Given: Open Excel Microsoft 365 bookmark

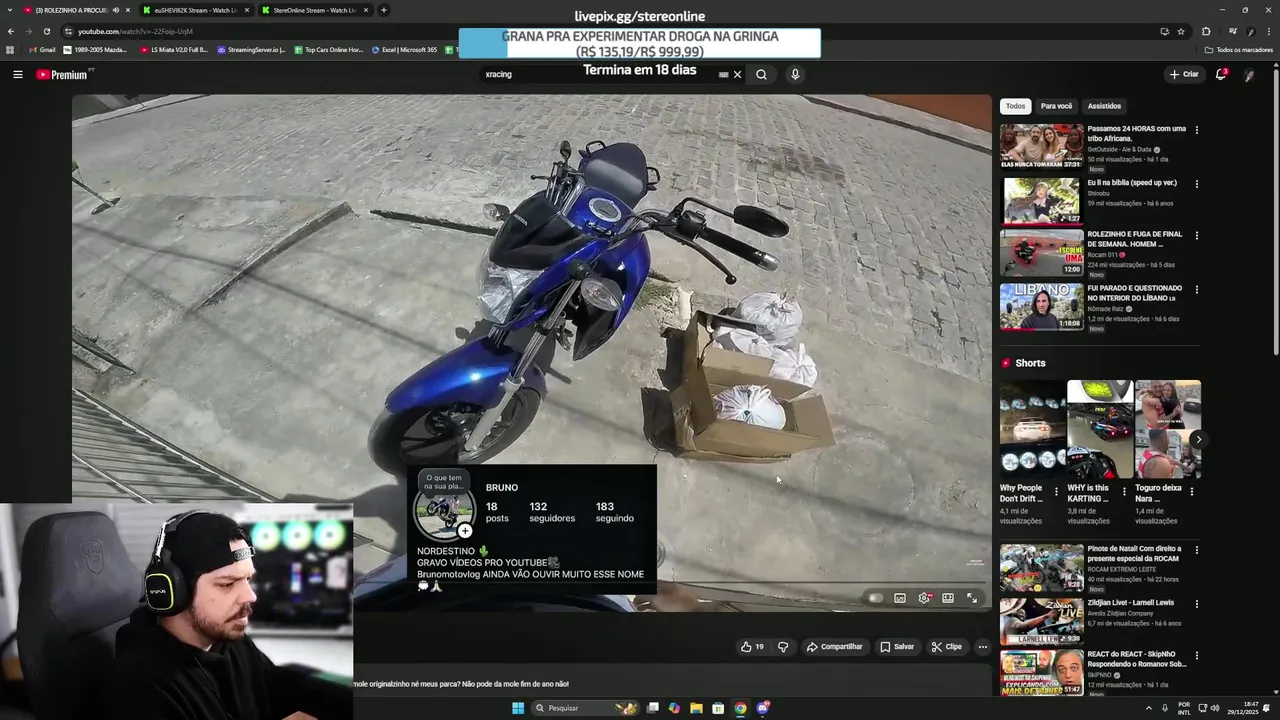Looking at the screenshot, I should click(x=404, y=50).
